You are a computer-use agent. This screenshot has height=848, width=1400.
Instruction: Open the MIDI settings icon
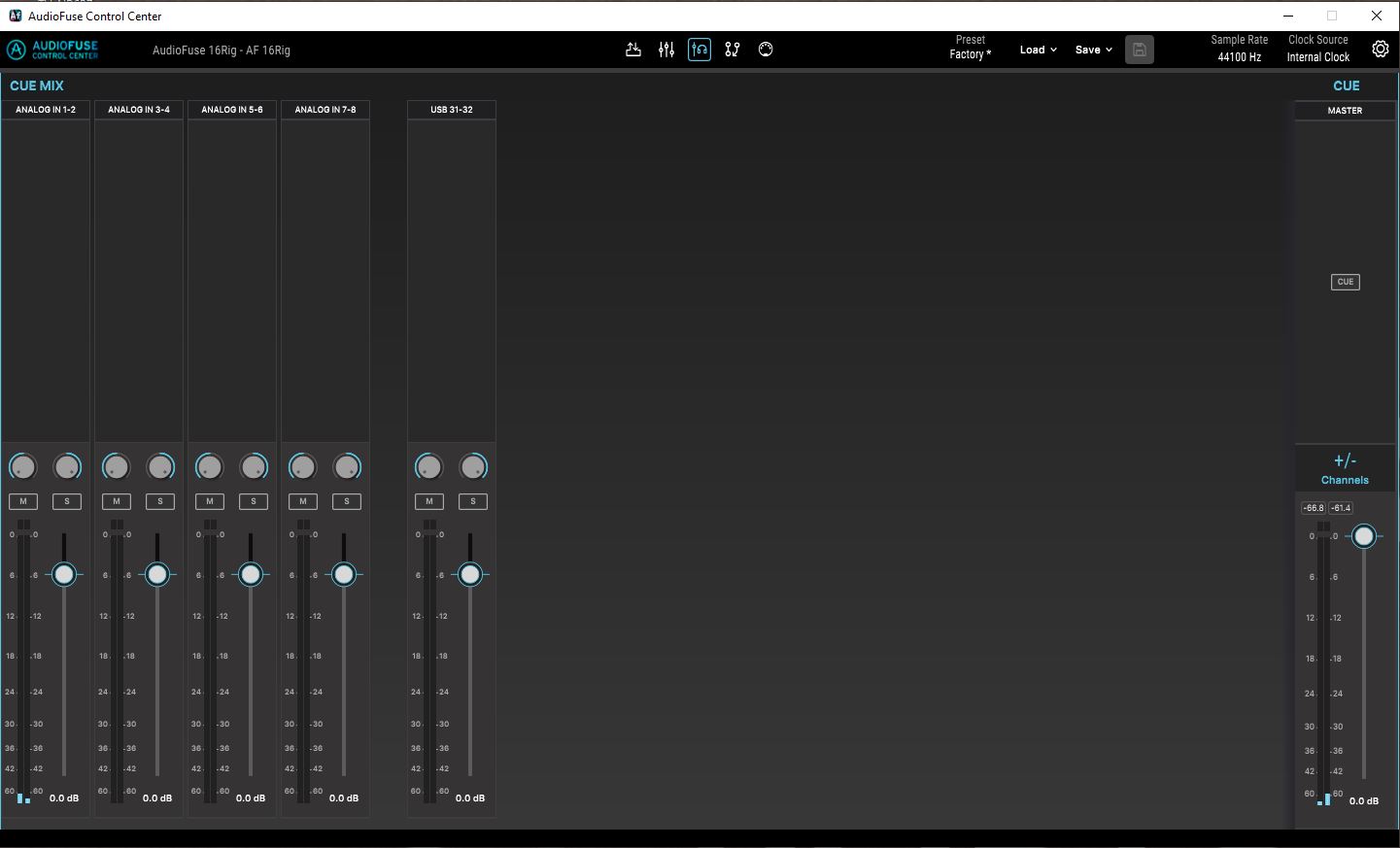tap(766, 49)
